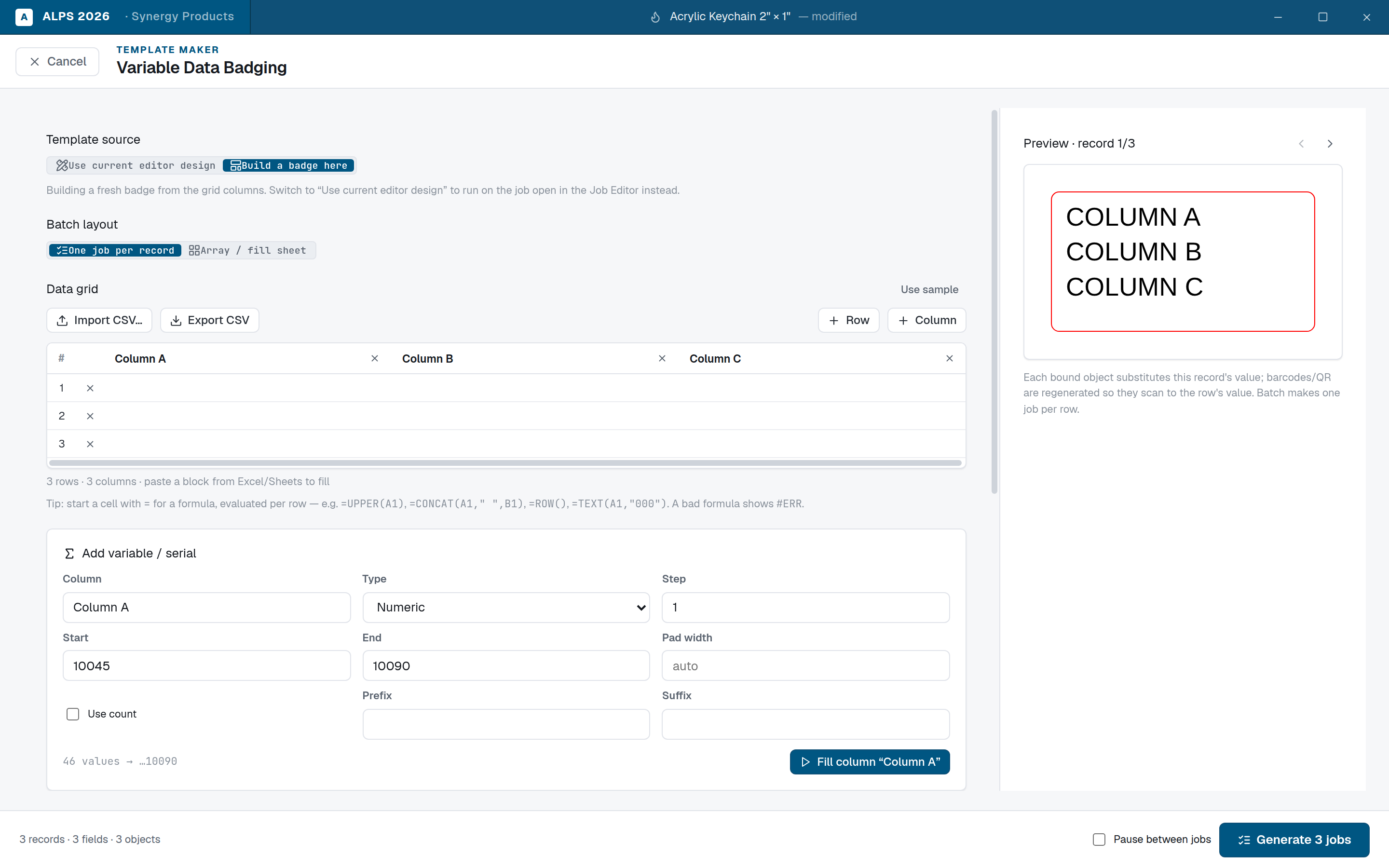Go to the next preview record
The width and height of the screenshot is (1389, 868).
click(x=1330, y=144)
